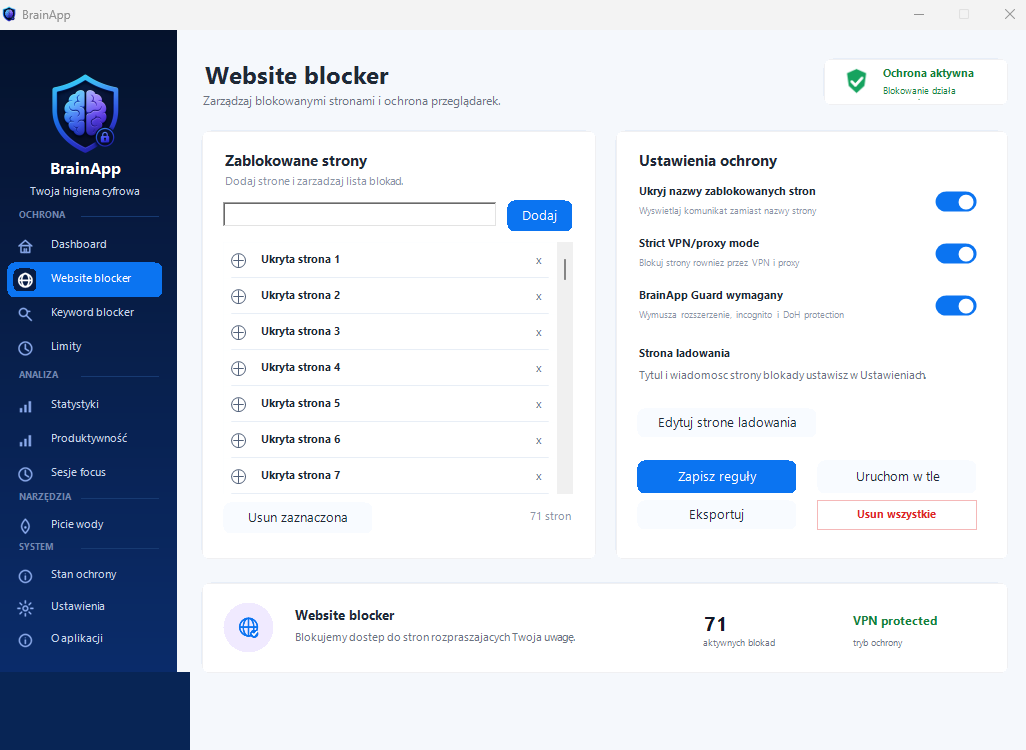Delete Ukryta strona 6 using the x
This screenshot has height=750, width=1026.
click(539, 441)
